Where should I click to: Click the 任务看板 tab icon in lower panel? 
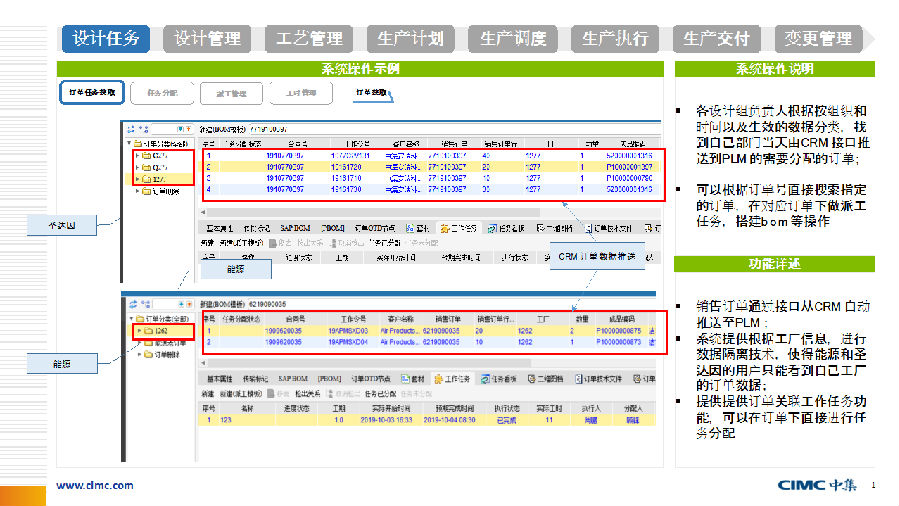click(483, 380)
